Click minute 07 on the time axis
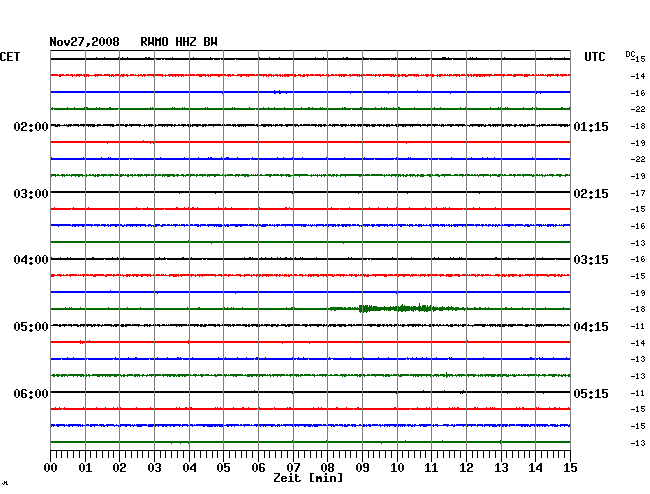Image resolution: width=650 pixels, height=494 pixels. coord(293,467)
